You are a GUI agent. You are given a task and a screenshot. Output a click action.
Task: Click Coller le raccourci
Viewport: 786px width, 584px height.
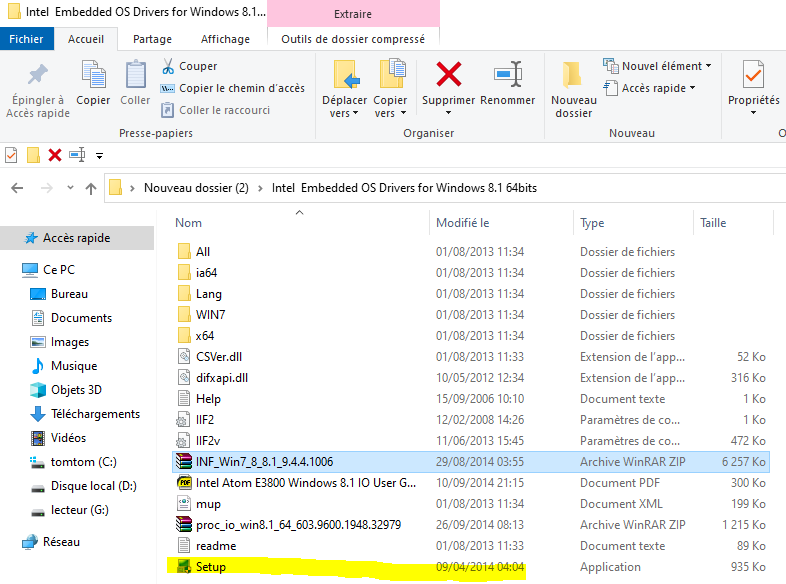coord(216,110)
